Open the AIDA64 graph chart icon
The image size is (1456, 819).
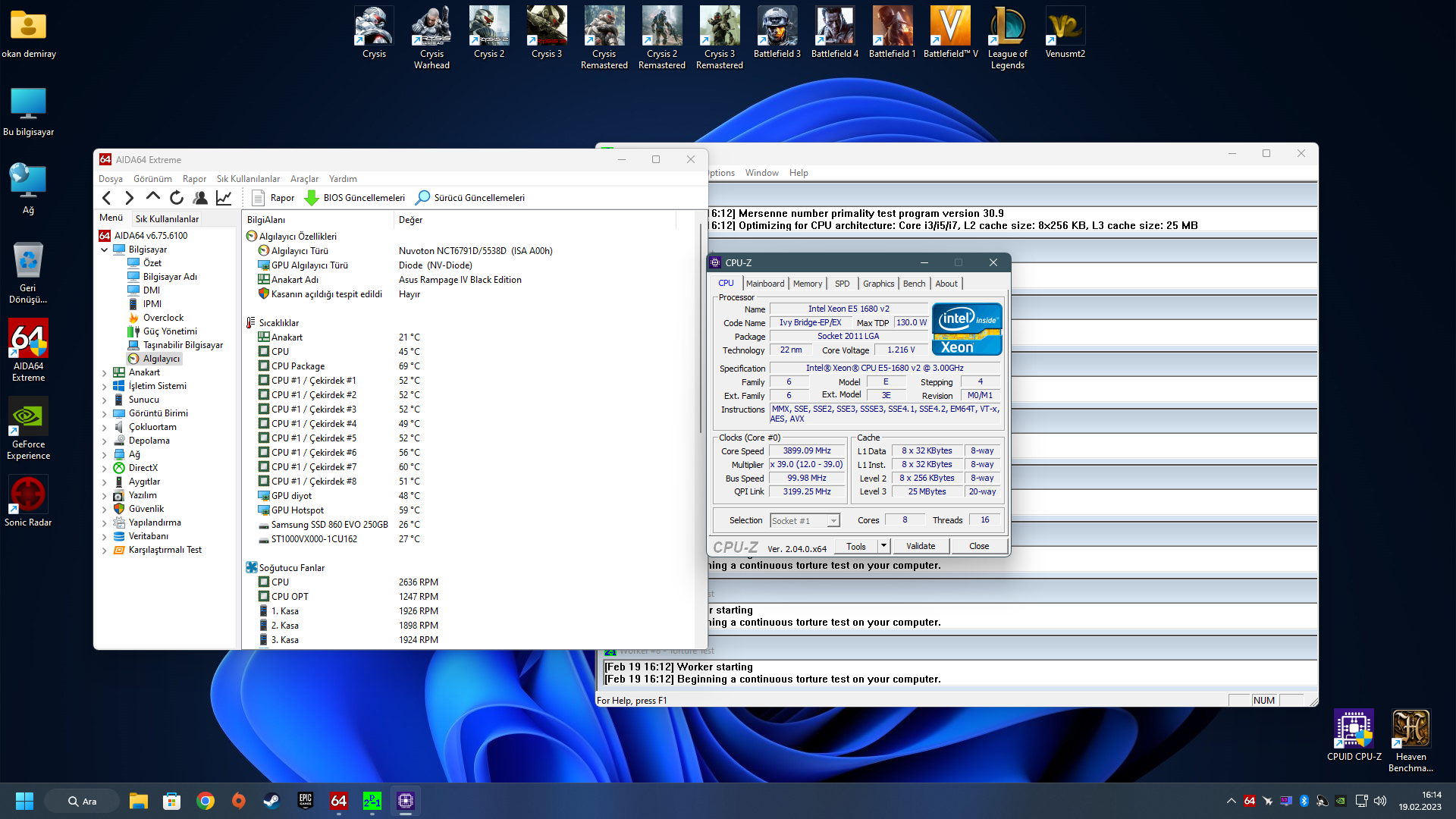point(224,198)
